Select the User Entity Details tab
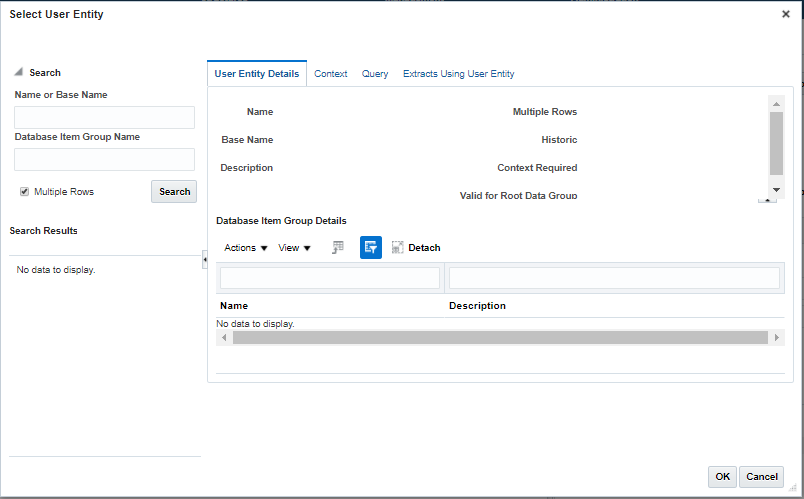 coord(256,74)
